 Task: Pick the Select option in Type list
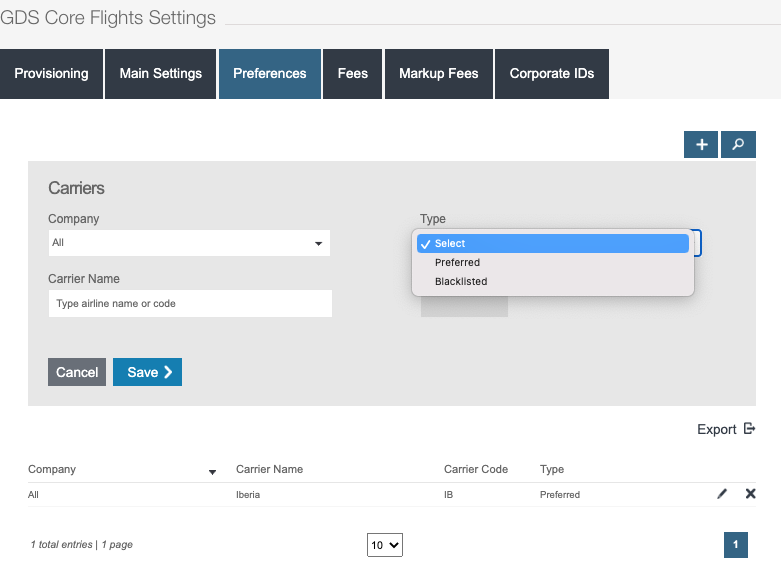450,243
